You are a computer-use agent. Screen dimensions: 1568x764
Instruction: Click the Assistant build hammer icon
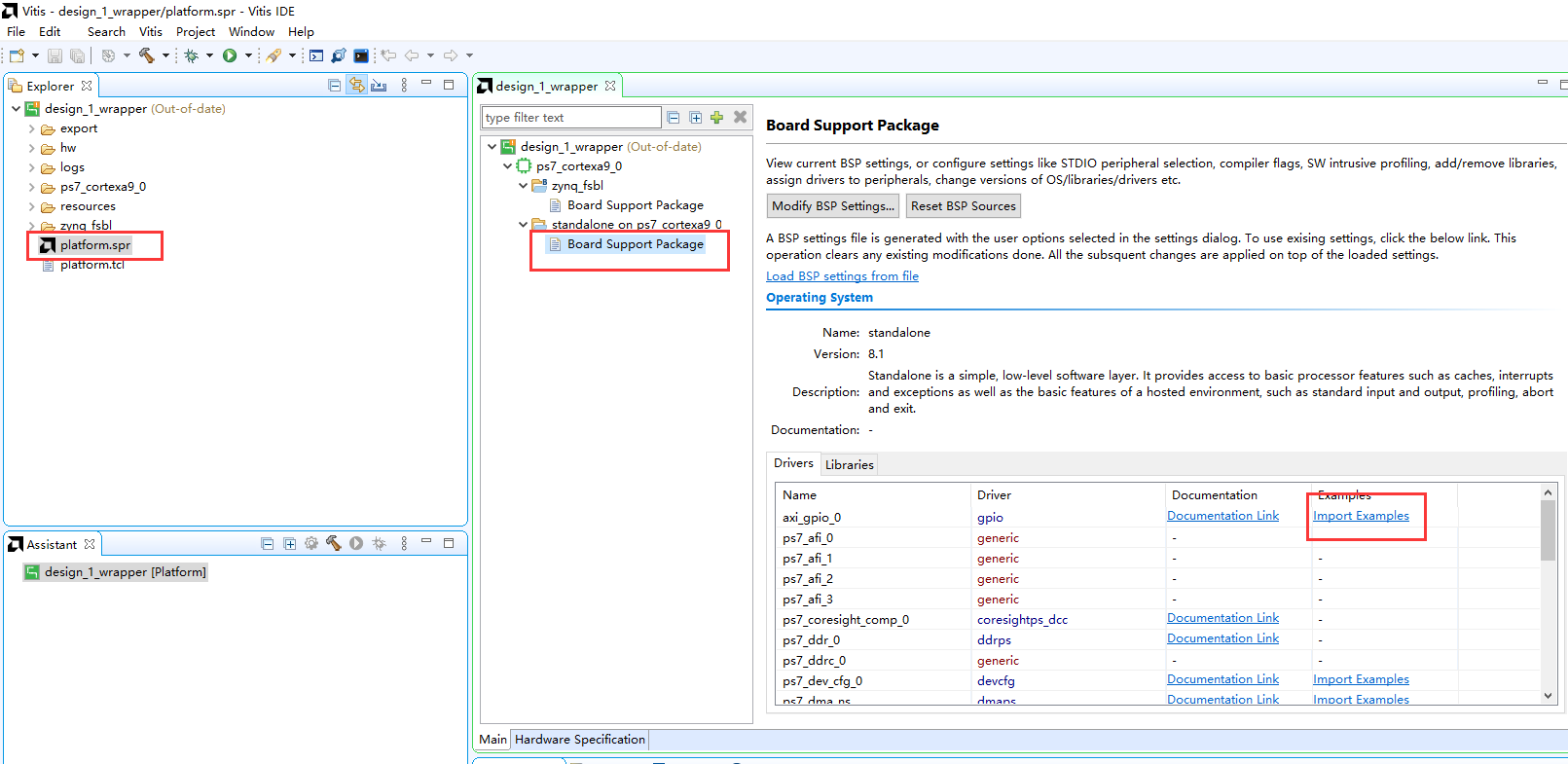pyautogui.click(x=334, y=544)
